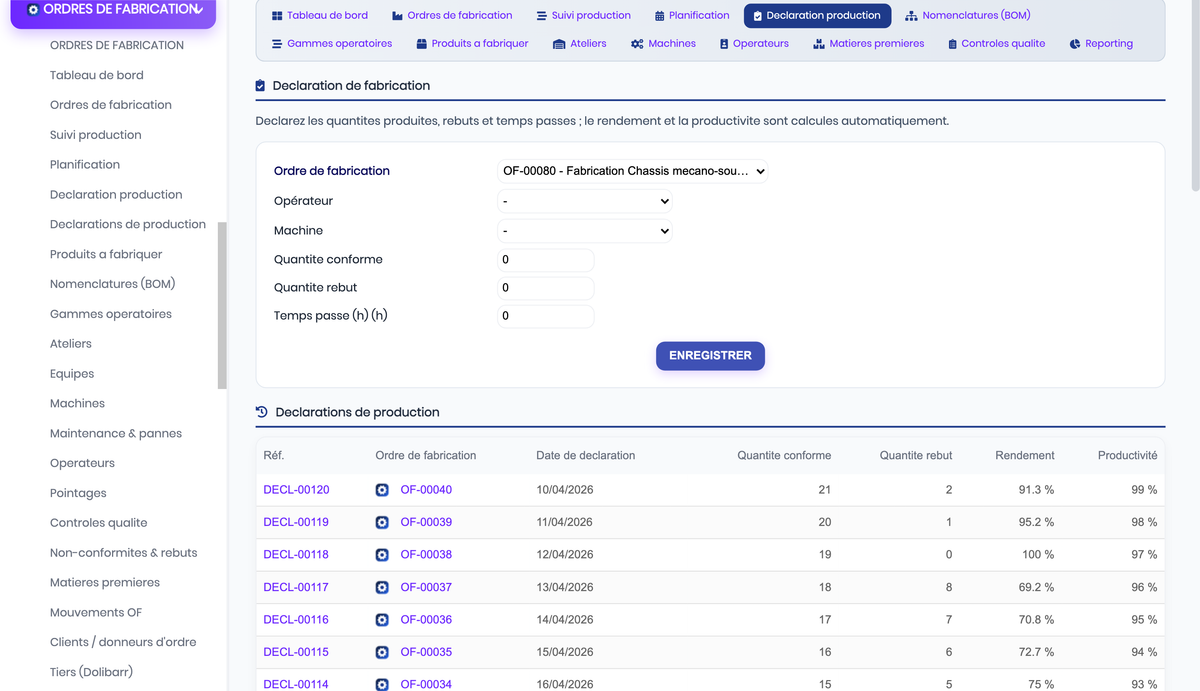Click the Productivité column header
The width and height of the screenshot is (1200, 691).
click(x=1127, y=456)
